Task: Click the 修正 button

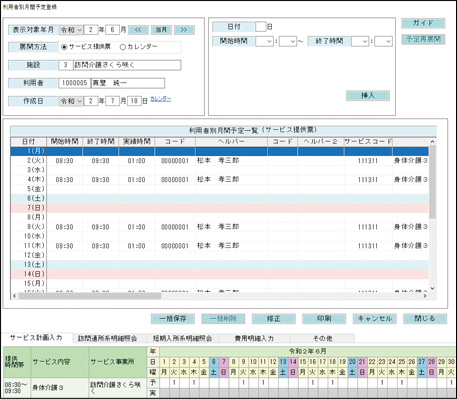Action: point(274,319)
